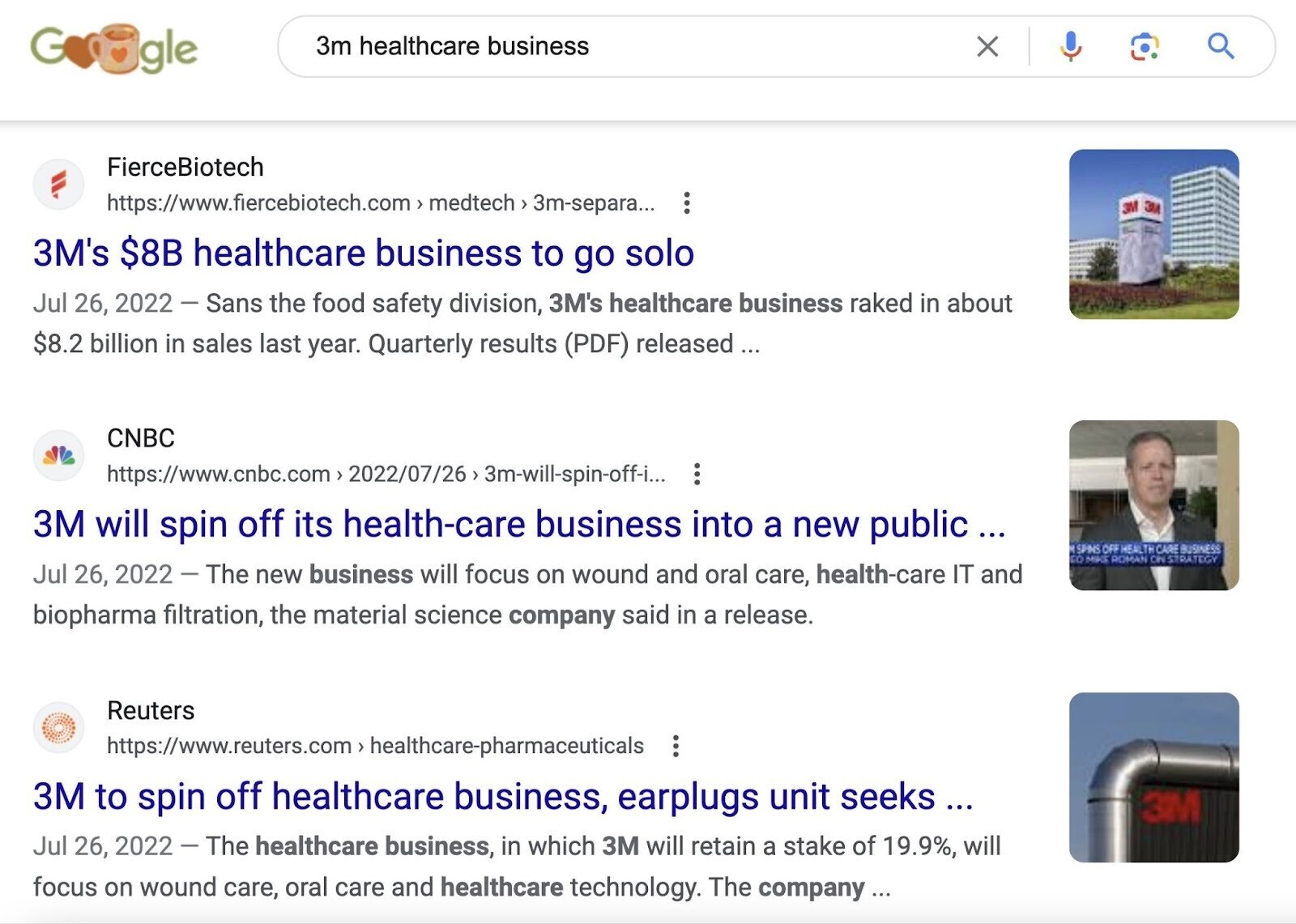Open the three-dot menu on the Reuters result
Viewport: 1296px width, 924px height.
coord(675,746)
